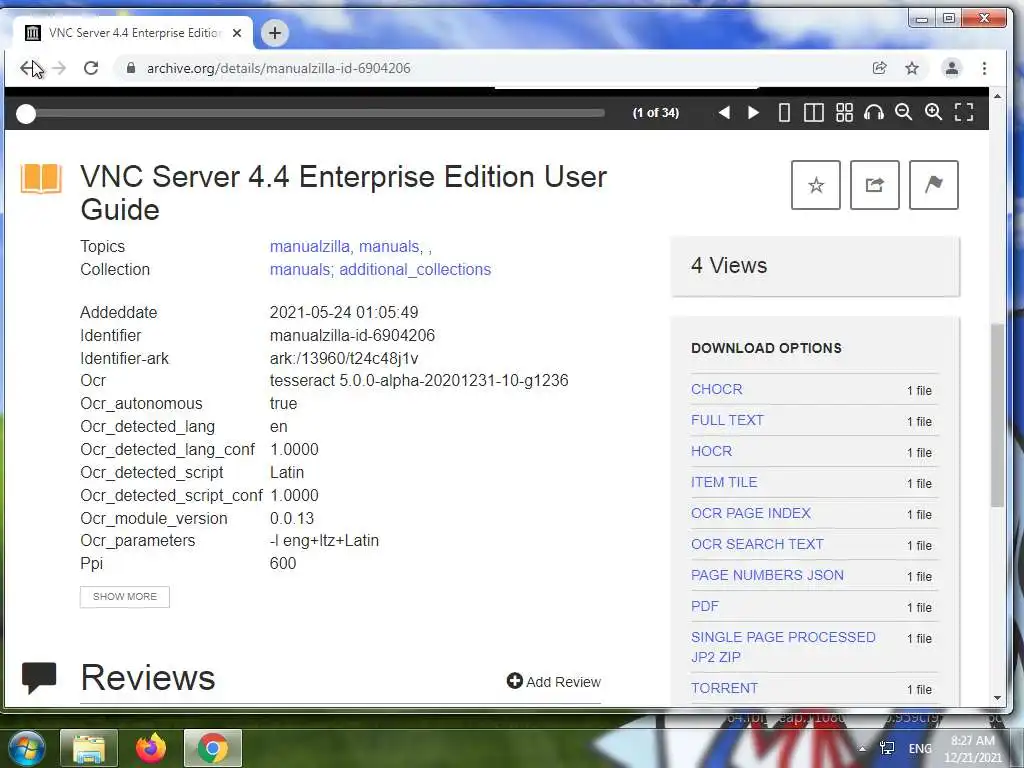1024x768 pixels.
Task: Click the page vertical scrollbar thumb
Action: click(997, 415)
